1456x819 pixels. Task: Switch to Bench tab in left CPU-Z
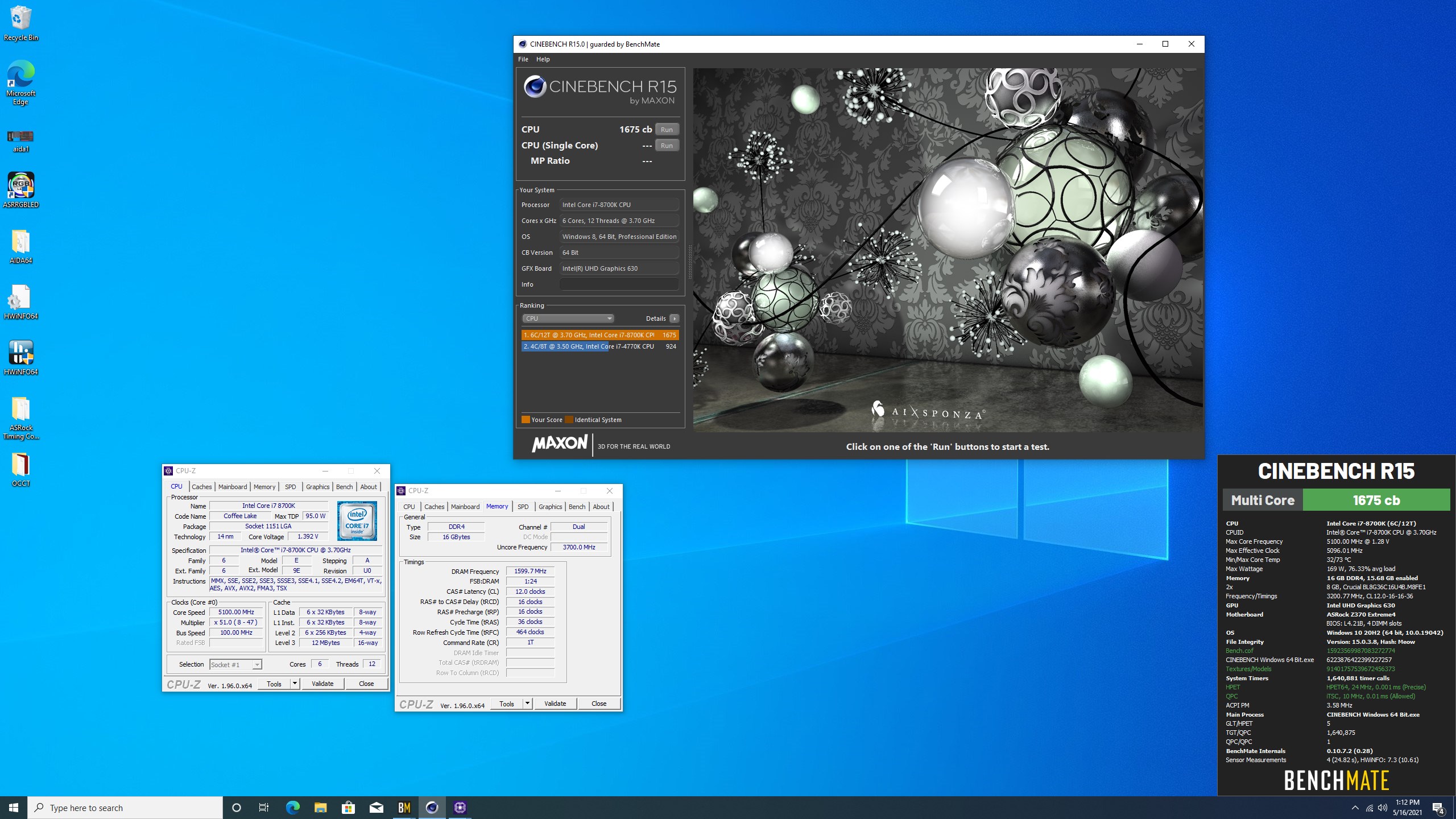(x=344, y=487)
